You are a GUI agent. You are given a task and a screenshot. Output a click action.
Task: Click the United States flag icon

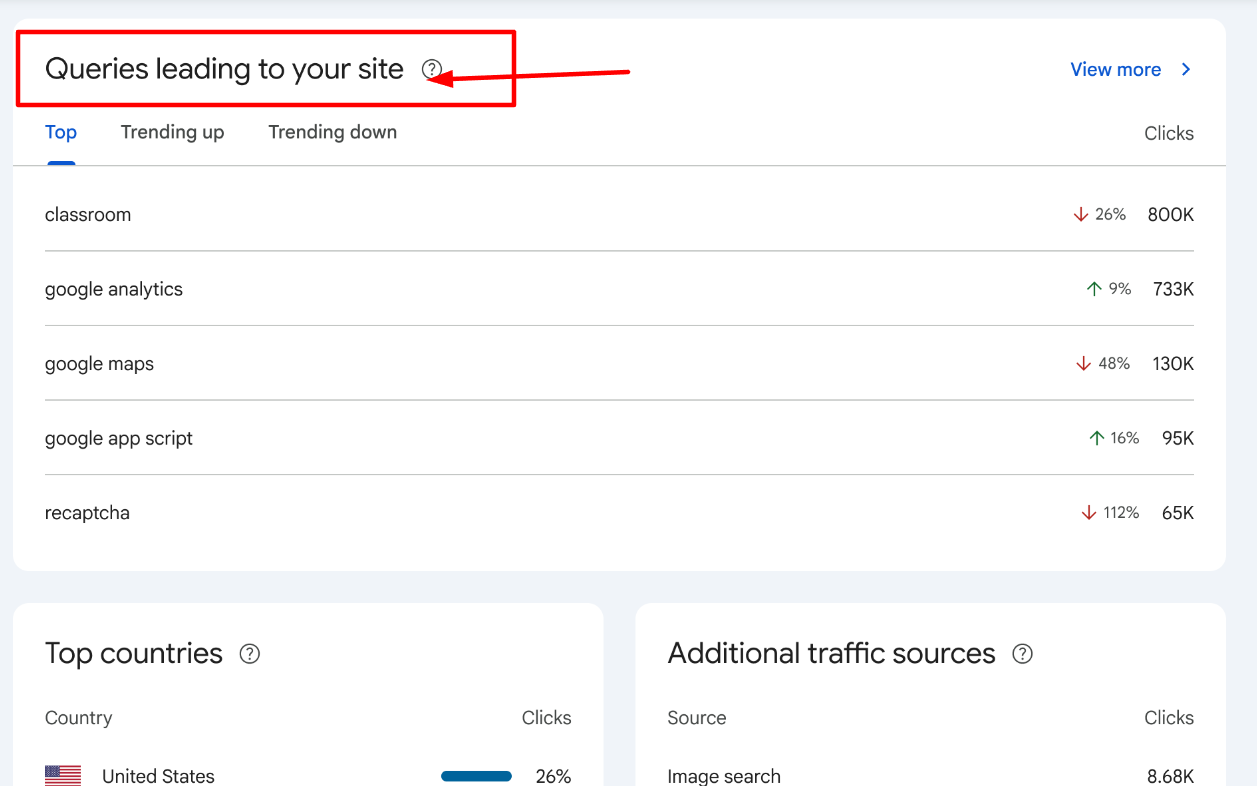point(62,774)
